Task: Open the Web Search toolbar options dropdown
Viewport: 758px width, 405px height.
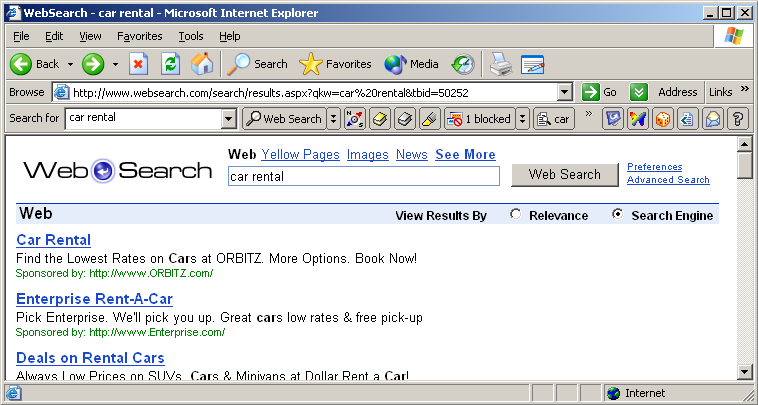Action: (x=333, y=118)
